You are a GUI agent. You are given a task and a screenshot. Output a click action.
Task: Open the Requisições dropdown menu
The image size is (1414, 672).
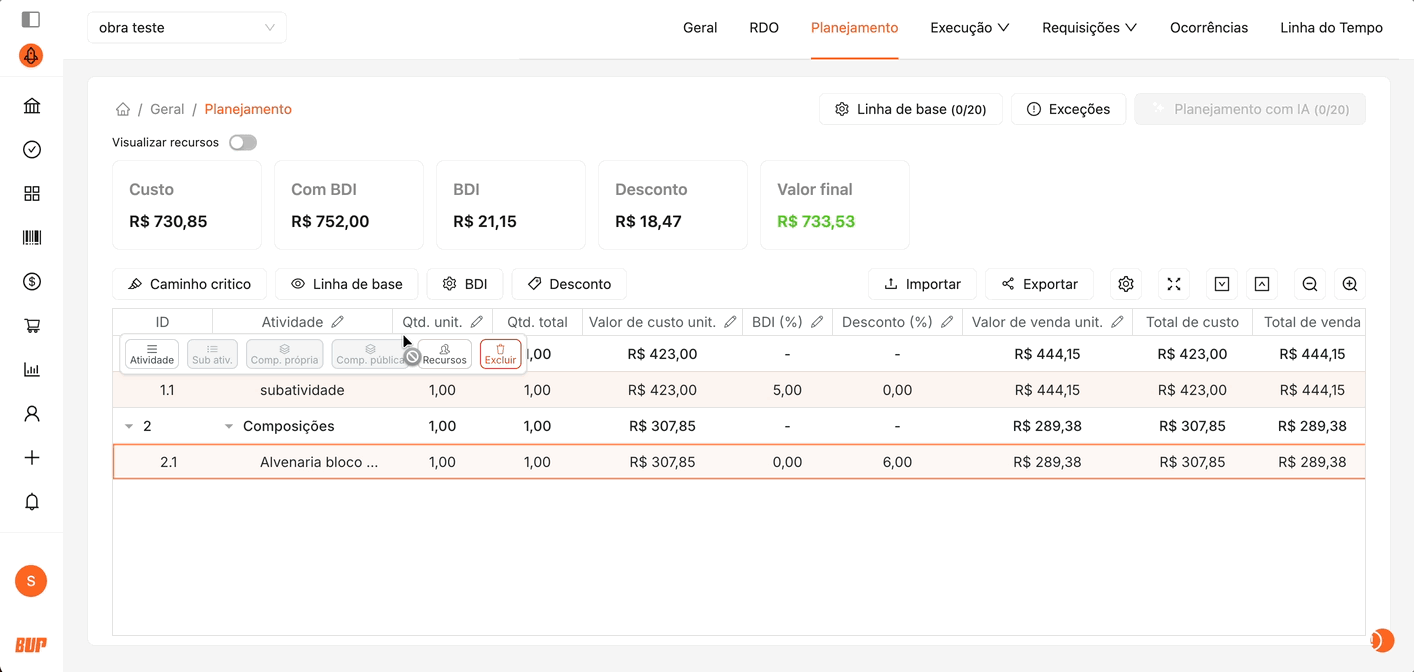coord(1089,28)
